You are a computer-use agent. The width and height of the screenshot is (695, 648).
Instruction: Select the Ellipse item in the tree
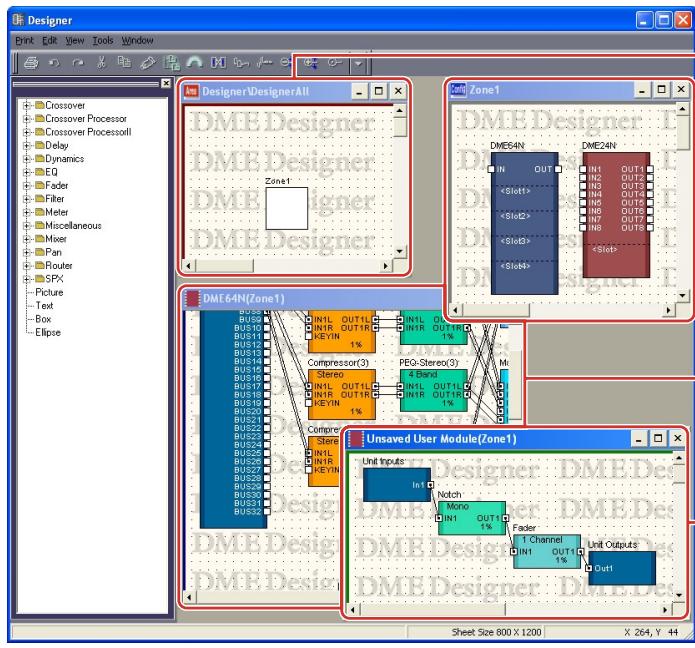point(48,332)
